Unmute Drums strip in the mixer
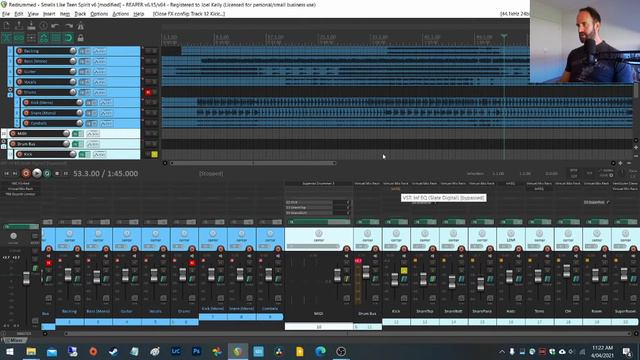 (192, 263)
